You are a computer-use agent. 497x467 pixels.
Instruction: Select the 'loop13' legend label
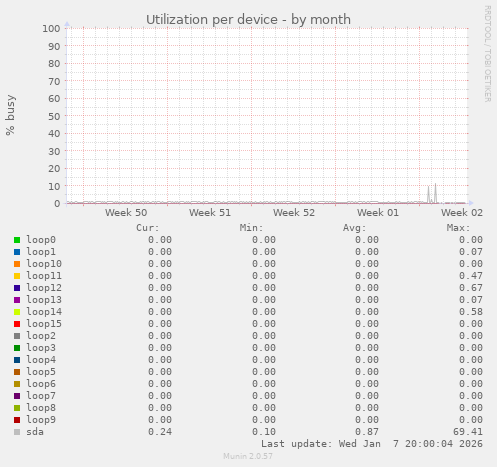pos(44,300)
